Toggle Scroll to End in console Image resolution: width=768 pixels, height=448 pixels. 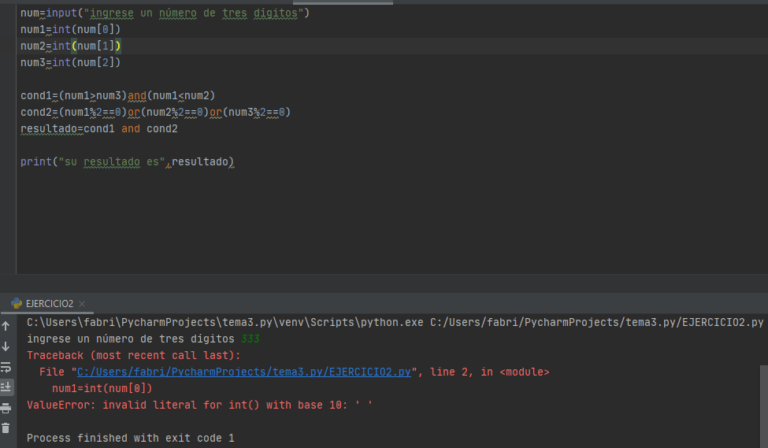6,387
